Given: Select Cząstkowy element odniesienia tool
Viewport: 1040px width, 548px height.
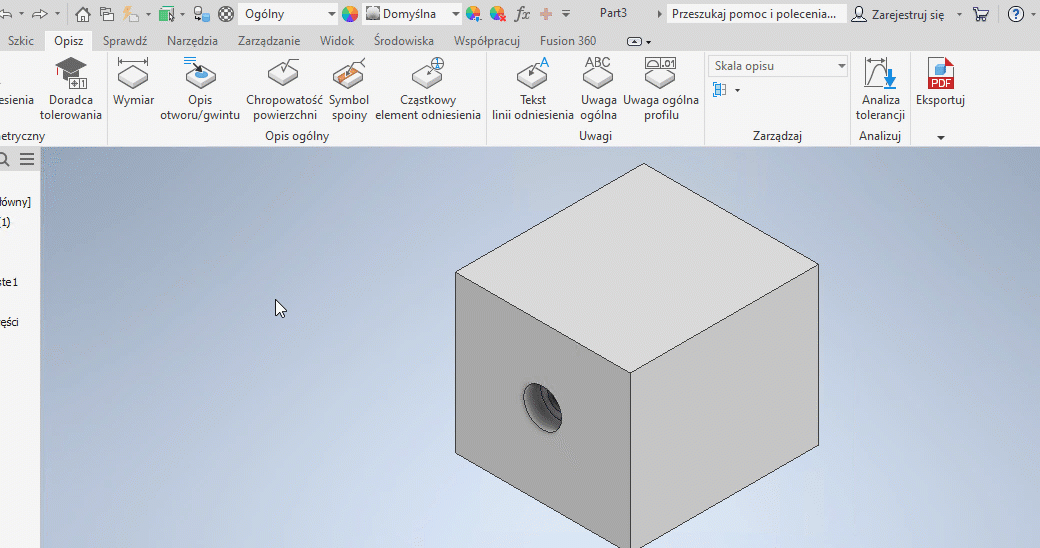Looking at the screenshot, I should [428, 89].
